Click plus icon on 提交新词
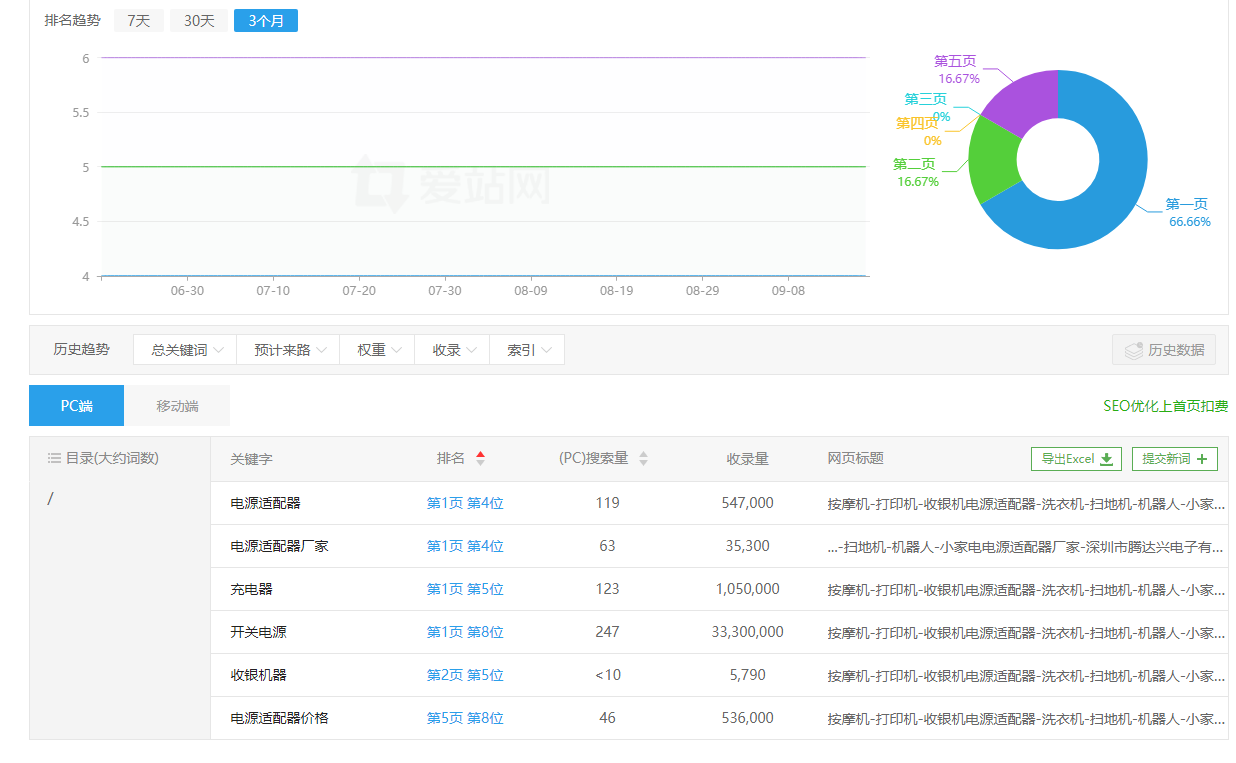Screen dimensions: 1236x763 click(1201, 459)
